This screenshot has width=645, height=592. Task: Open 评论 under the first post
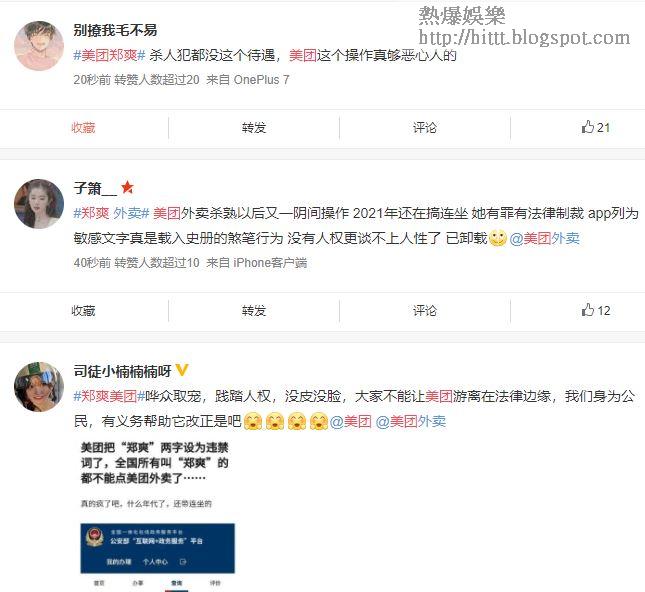tap(425, 128)
